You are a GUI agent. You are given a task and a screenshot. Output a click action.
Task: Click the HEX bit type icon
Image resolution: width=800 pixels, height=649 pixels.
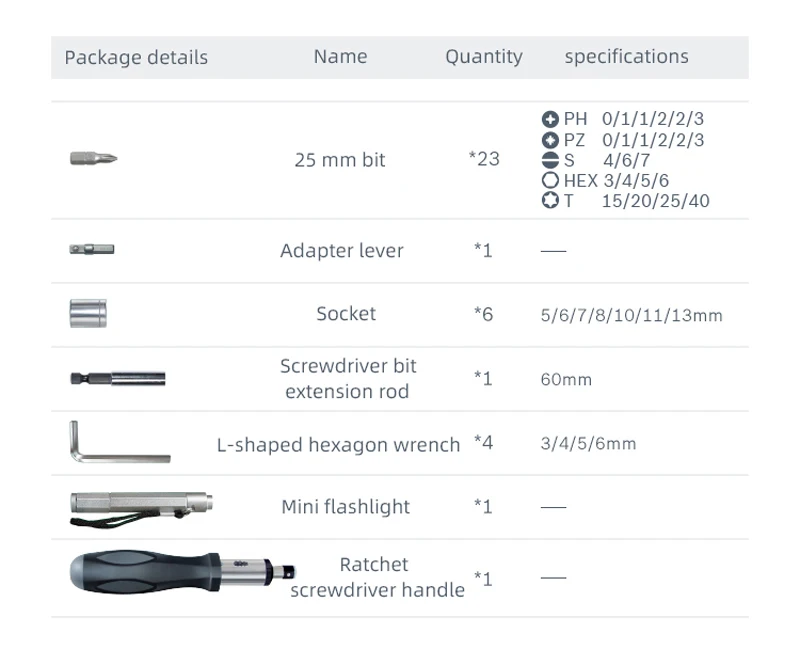point(550,181)
